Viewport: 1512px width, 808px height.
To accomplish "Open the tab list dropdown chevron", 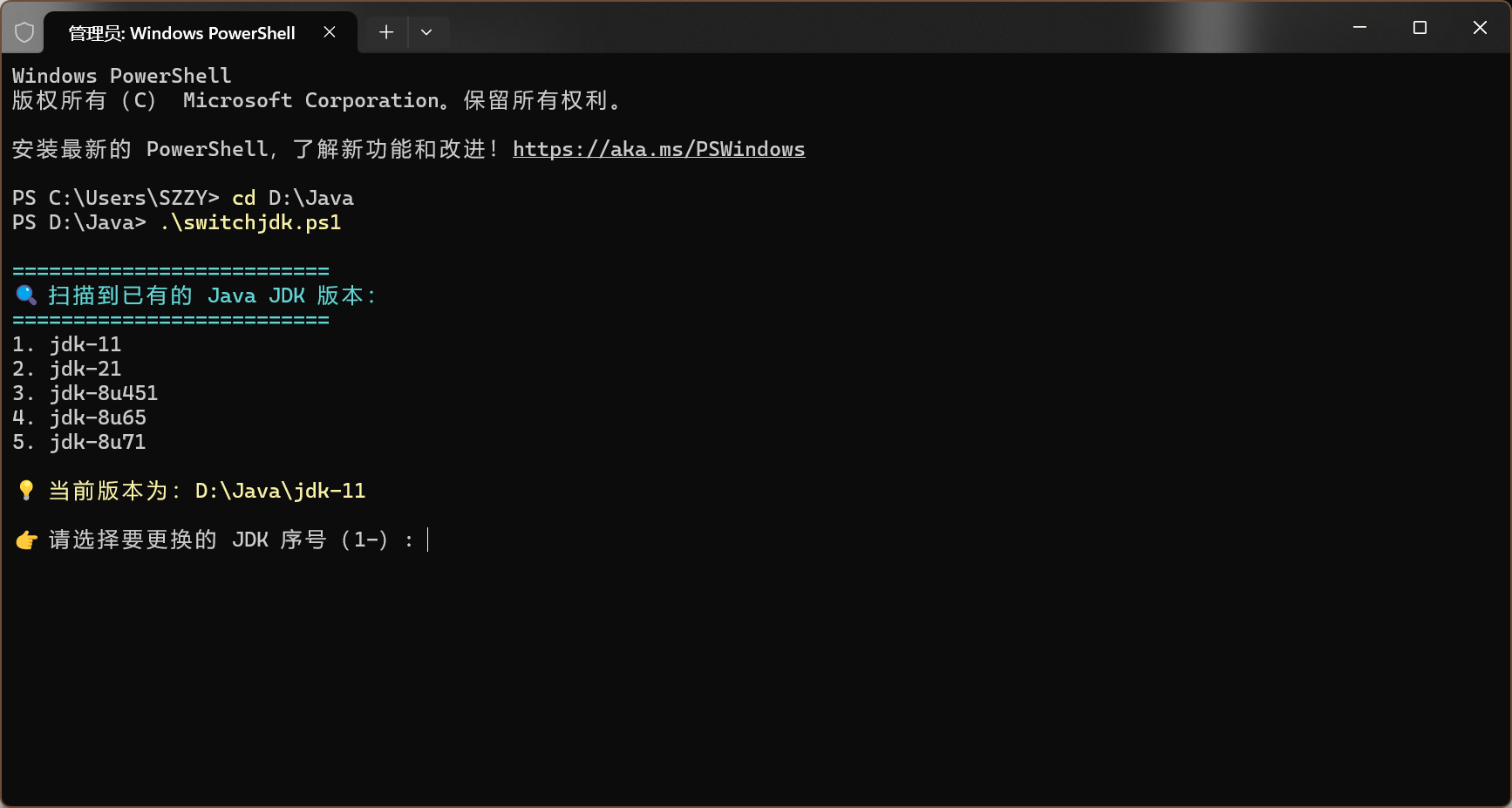I will pos(427,31).
